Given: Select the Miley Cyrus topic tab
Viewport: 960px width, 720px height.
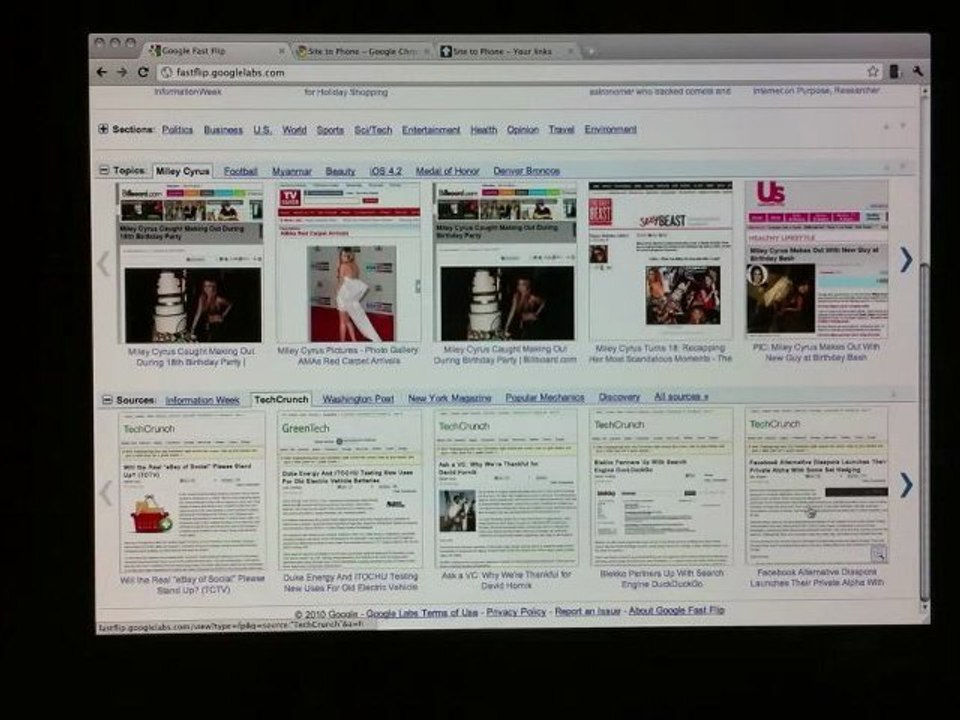Looking at the screenshot, I should tap(182, 171).
